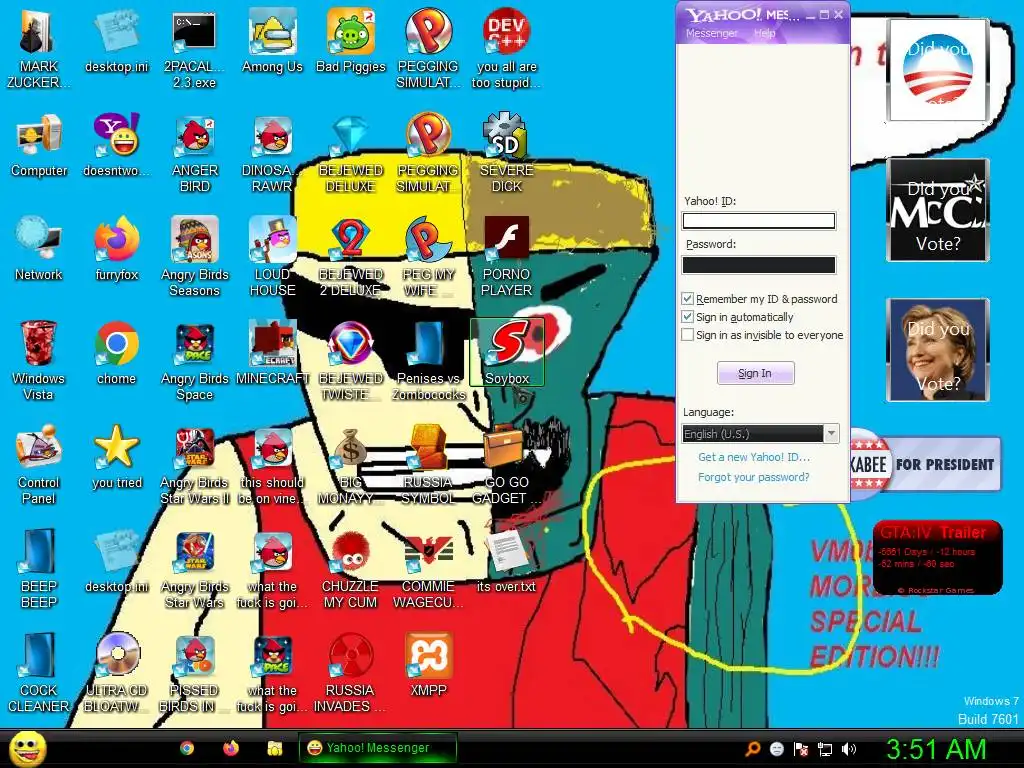Click the COCK CLEANER desktop icon

pyautogui.click(x=39, y=672)
